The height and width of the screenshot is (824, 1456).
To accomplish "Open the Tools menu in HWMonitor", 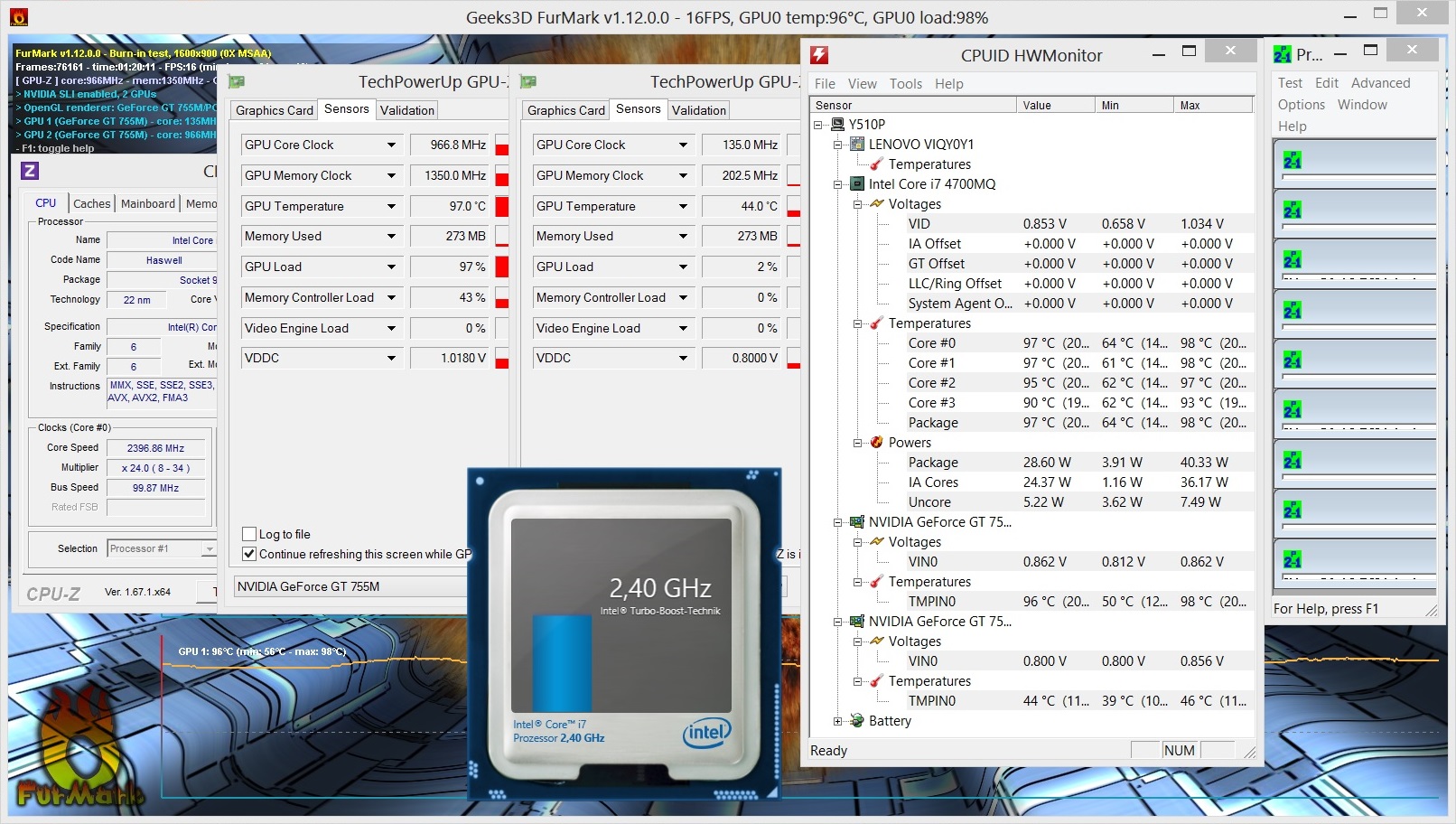I will [x=906, y=84].
